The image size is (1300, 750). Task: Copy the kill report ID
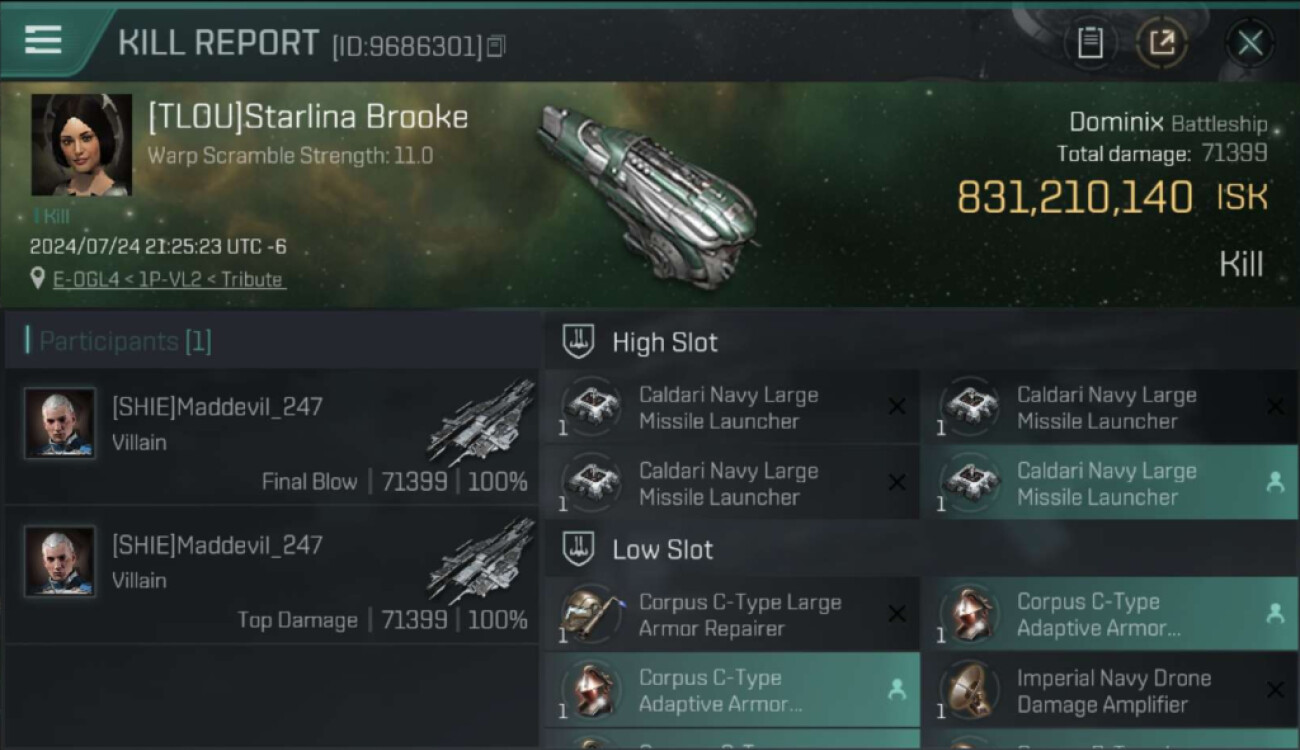coord(497,46)
